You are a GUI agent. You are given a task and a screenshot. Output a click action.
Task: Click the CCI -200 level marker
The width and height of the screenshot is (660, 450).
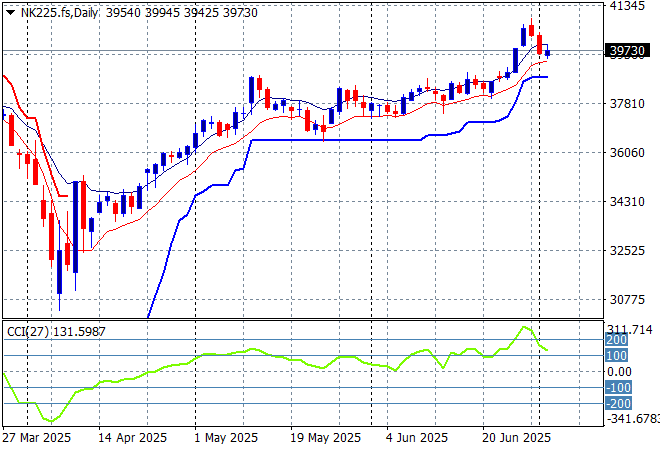pyautogui.click(x=620, y=402)
